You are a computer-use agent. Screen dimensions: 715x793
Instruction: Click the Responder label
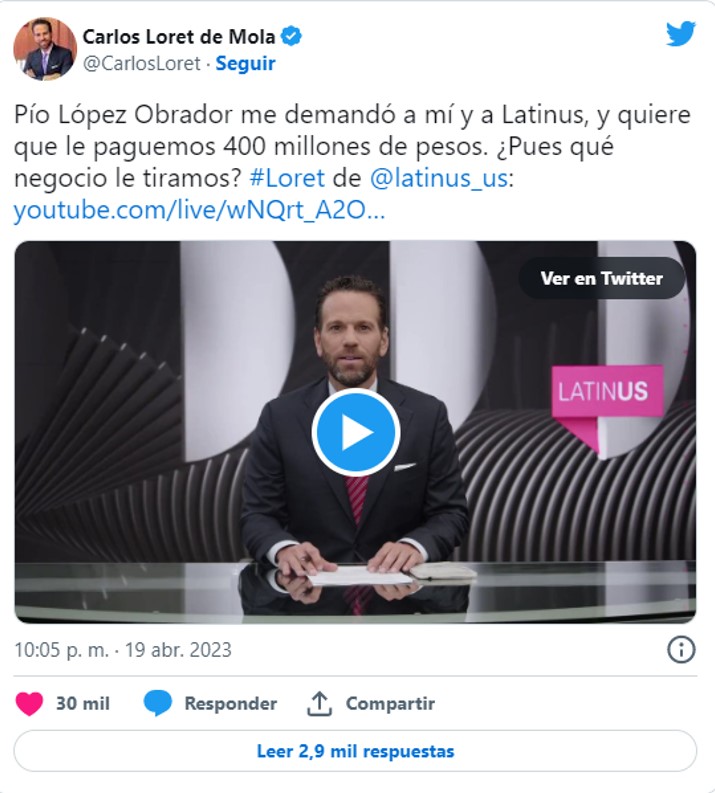pyautogui.click(x=231, y=703)
